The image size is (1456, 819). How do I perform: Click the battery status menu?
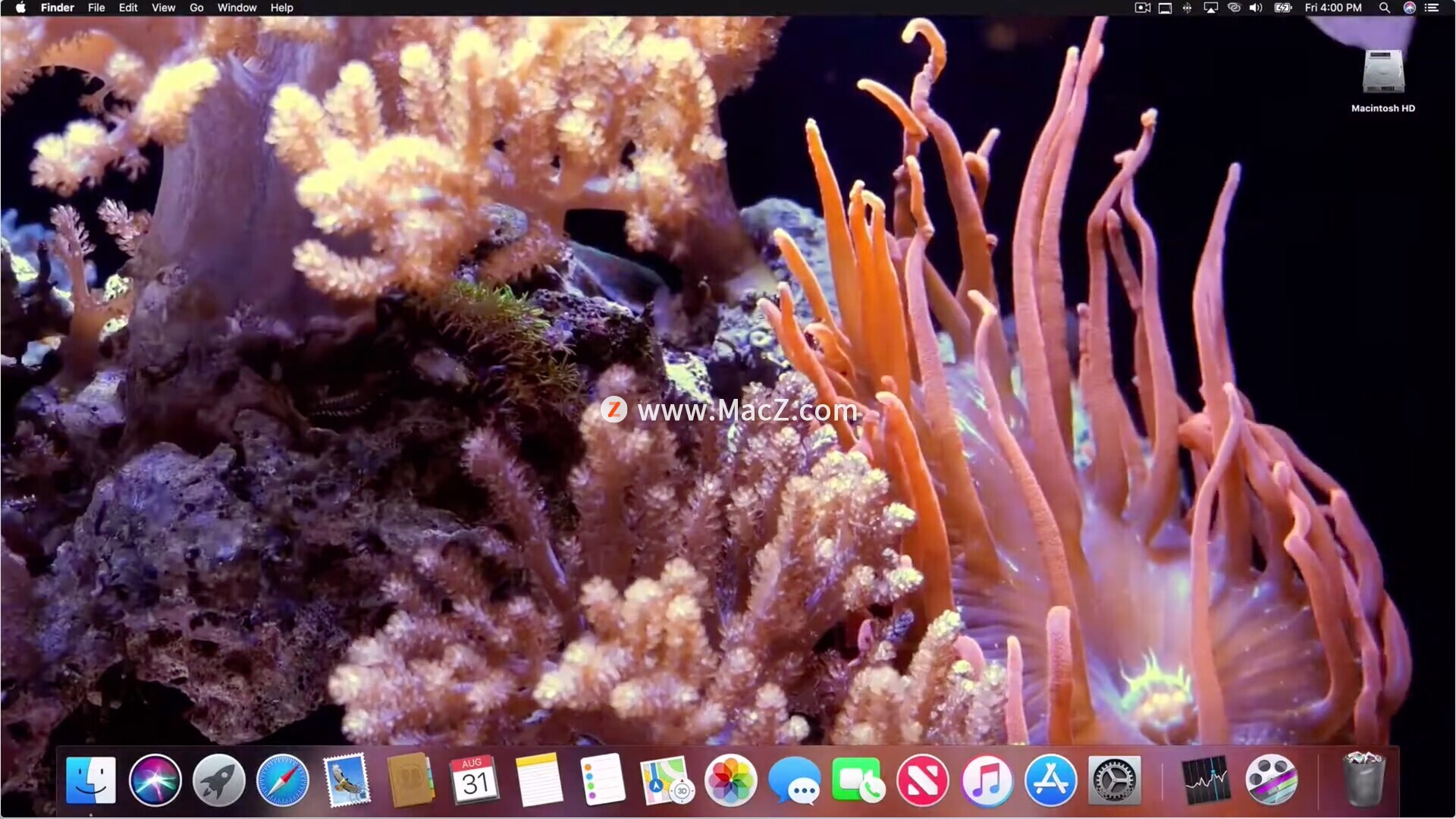[1282, 8]
